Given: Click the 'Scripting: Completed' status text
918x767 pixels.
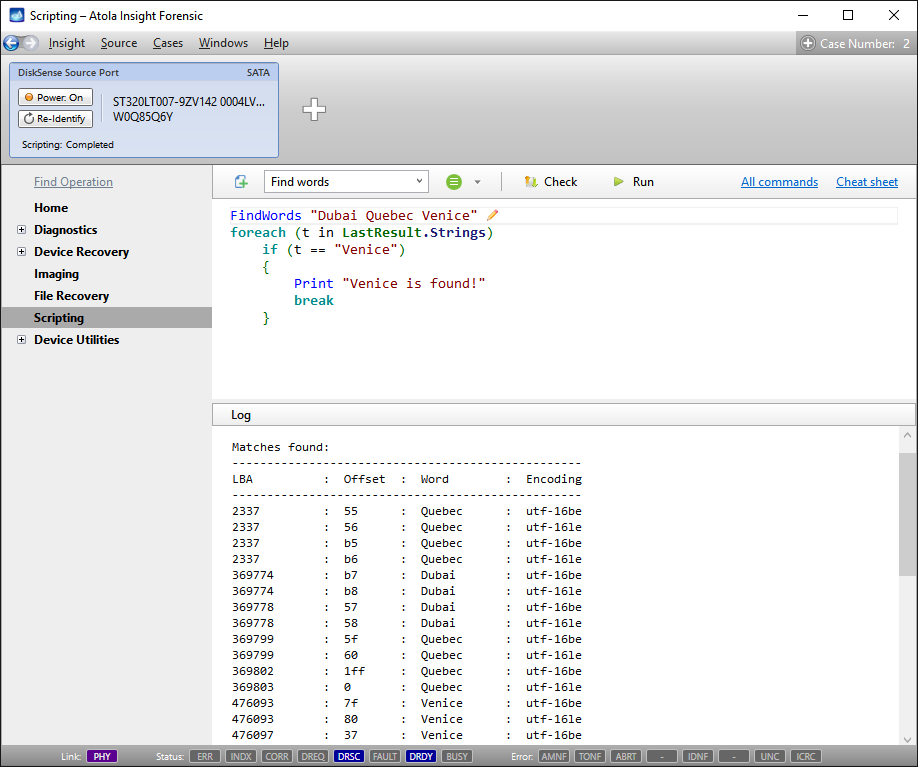Looking at the screenshot, I should pyautogui.click(x=68, y=145).
